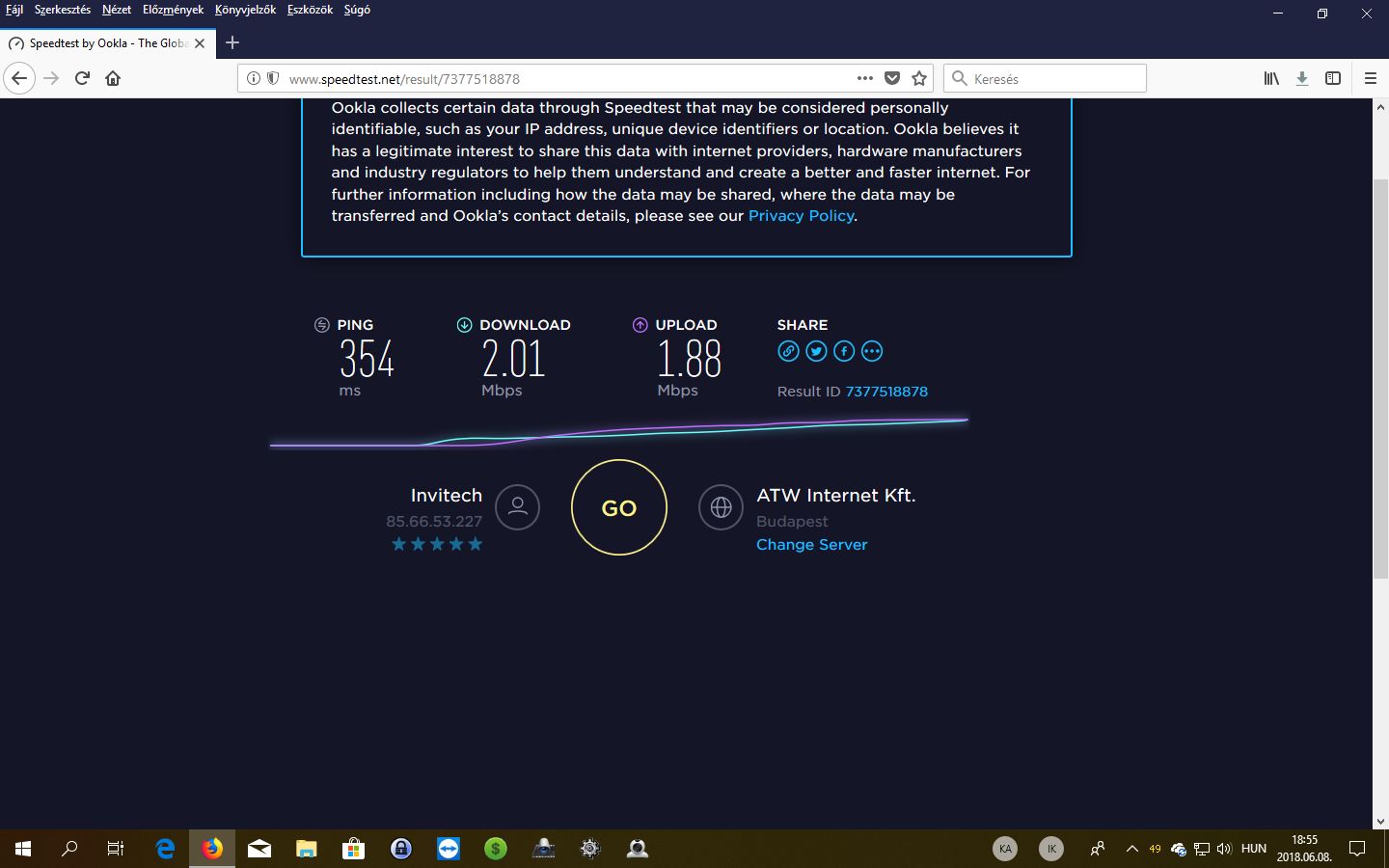Open the Library icon
The width and height of the screenshot is (1389, 868).
tap(1271, 78)
